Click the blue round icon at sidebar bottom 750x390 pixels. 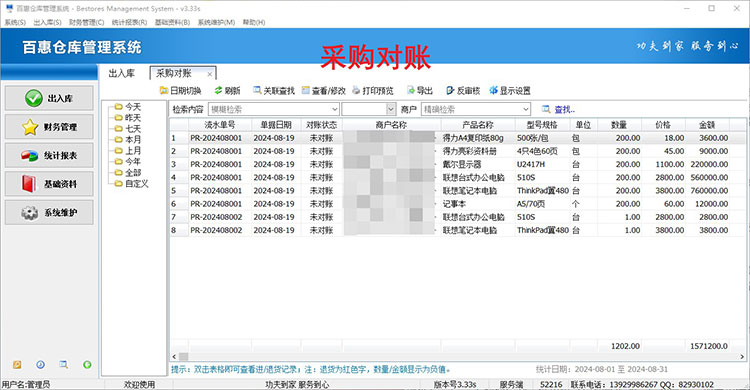(41, 365)
